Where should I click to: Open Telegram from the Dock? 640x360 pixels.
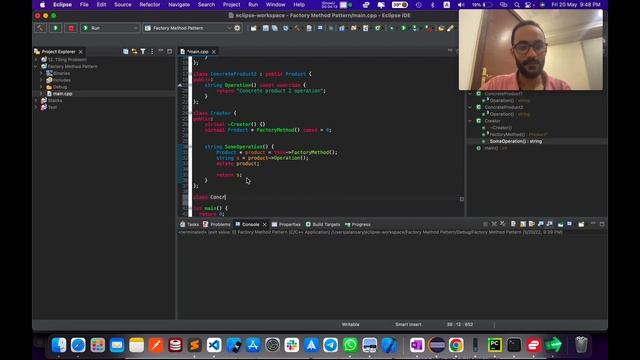pos(331,345)
